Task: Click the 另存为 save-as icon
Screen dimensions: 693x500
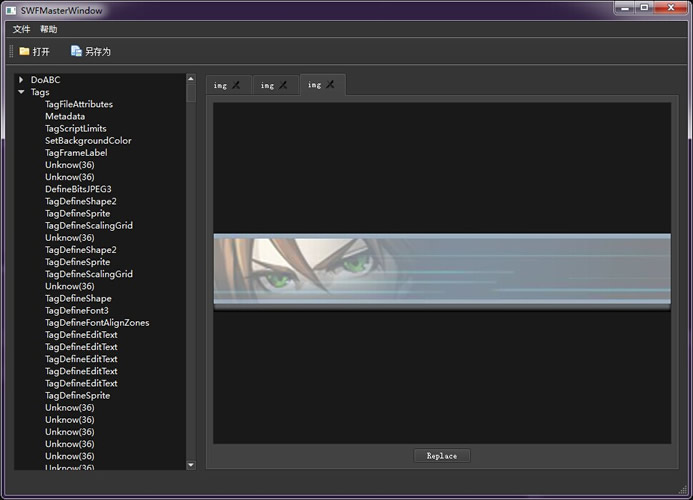Action: 76,51
